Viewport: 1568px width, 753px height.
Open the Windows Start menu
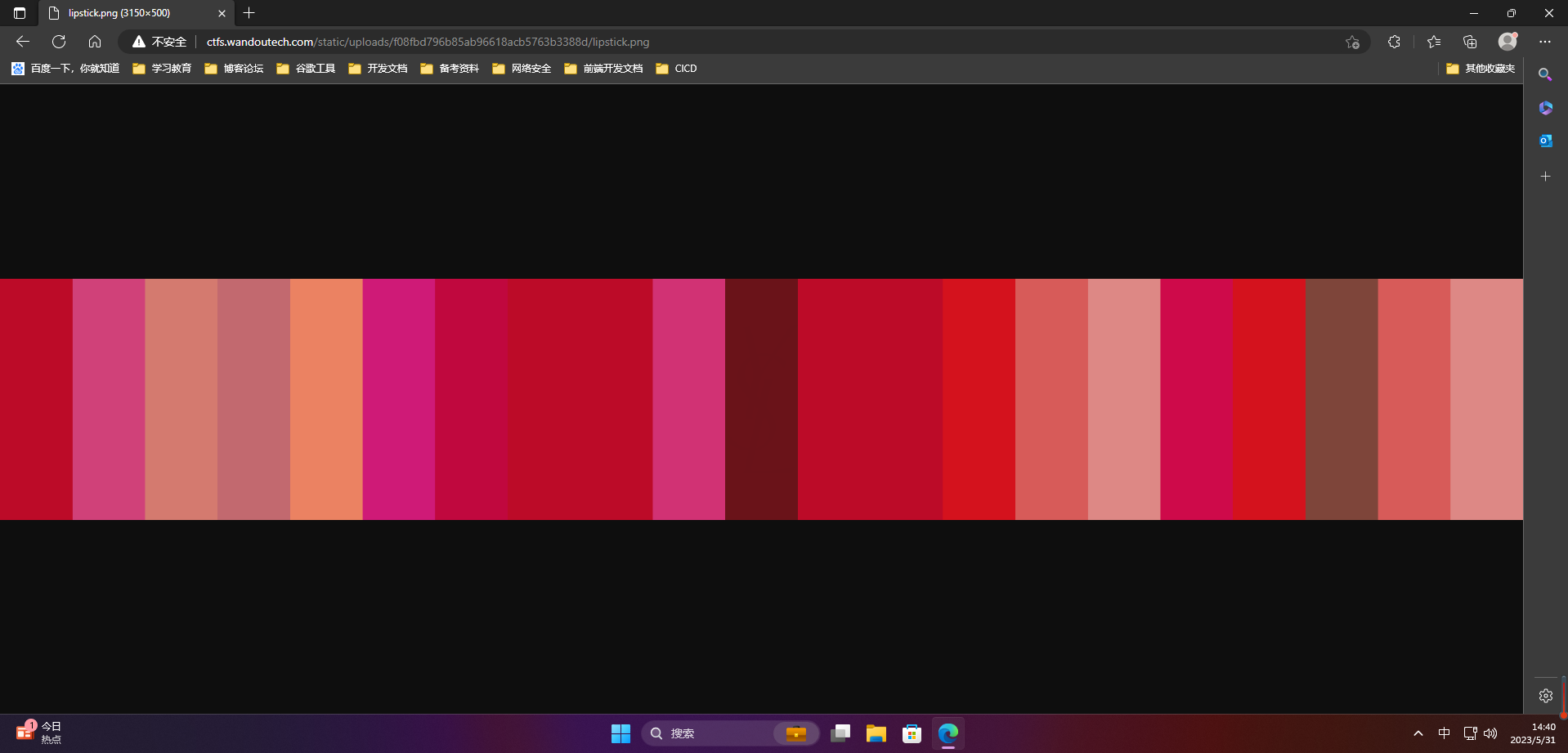620,733
